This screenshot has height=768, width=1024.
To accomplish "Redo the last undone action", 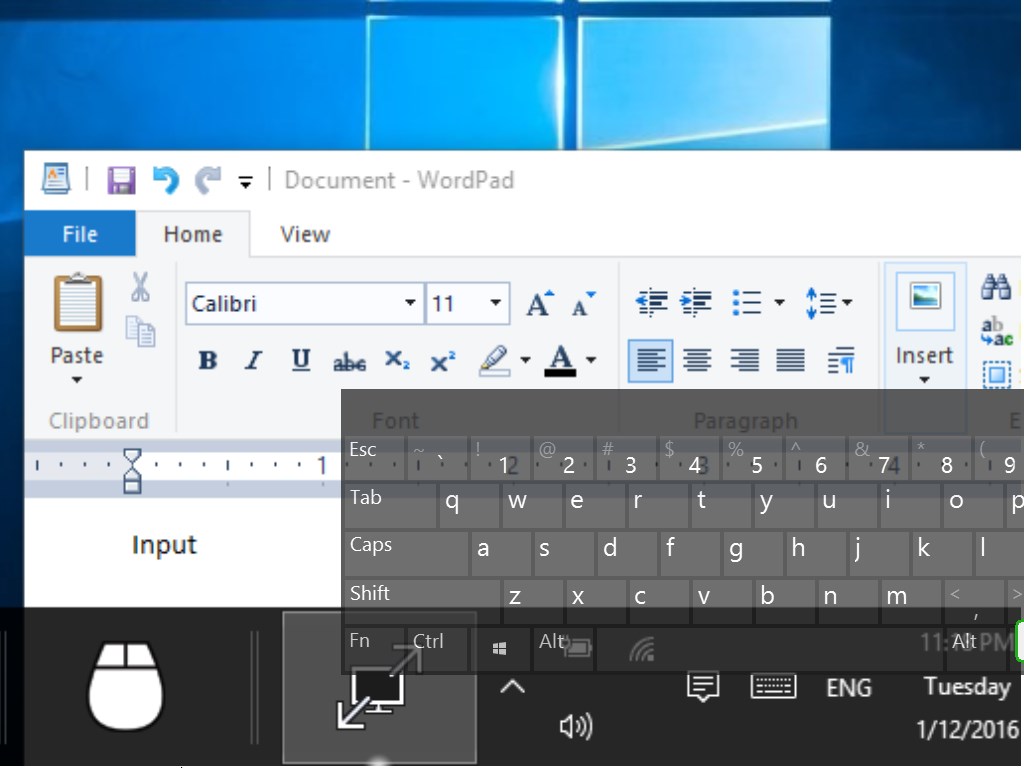I will tap(208, 180).
